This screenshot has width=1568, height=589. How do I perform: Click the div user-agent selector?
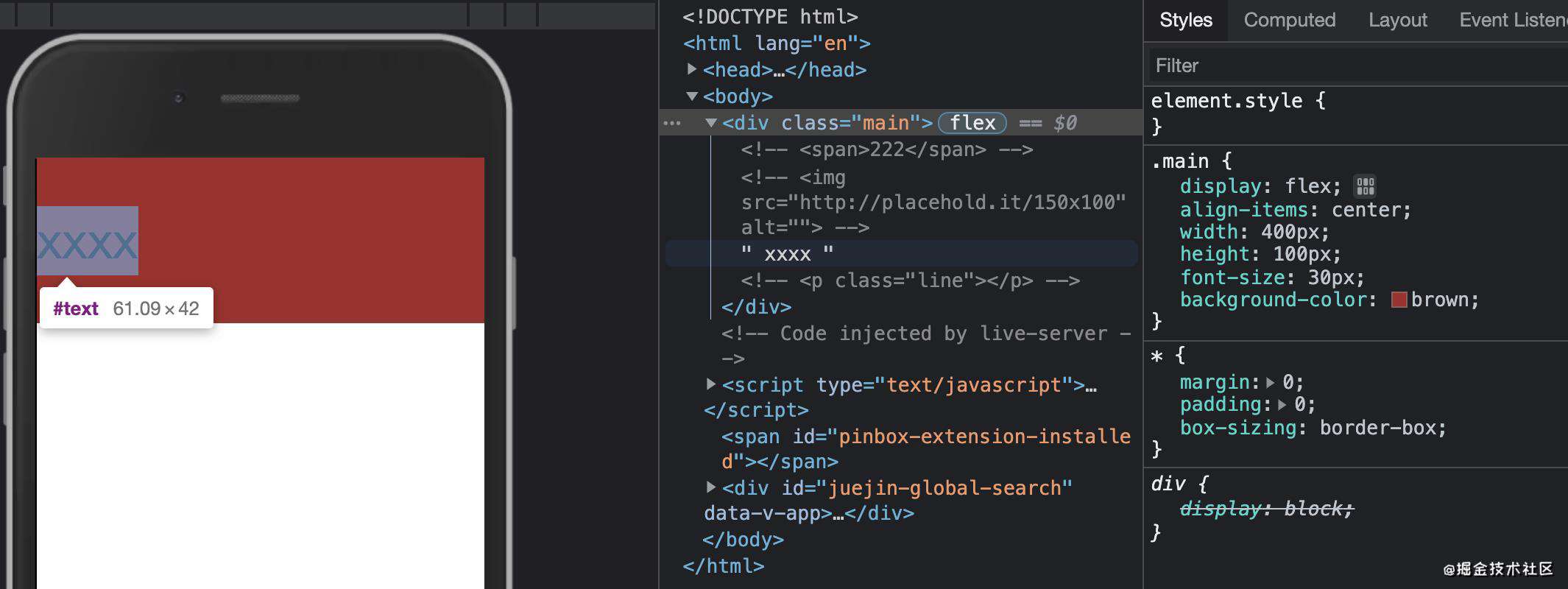click(x=1168, y=484)
